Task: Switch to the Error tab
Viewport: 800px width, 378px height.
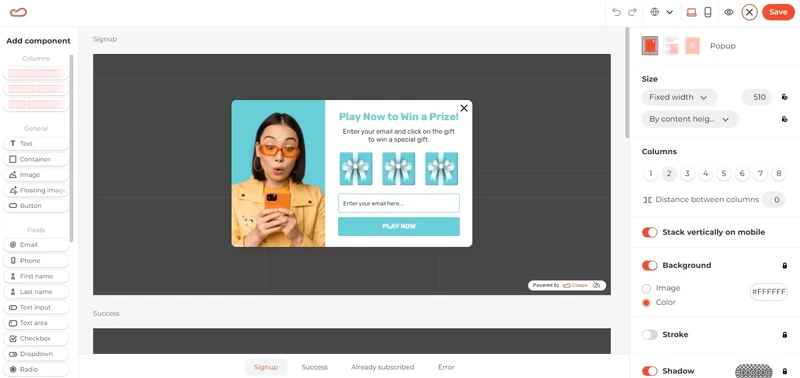Action: click(446, 367)
